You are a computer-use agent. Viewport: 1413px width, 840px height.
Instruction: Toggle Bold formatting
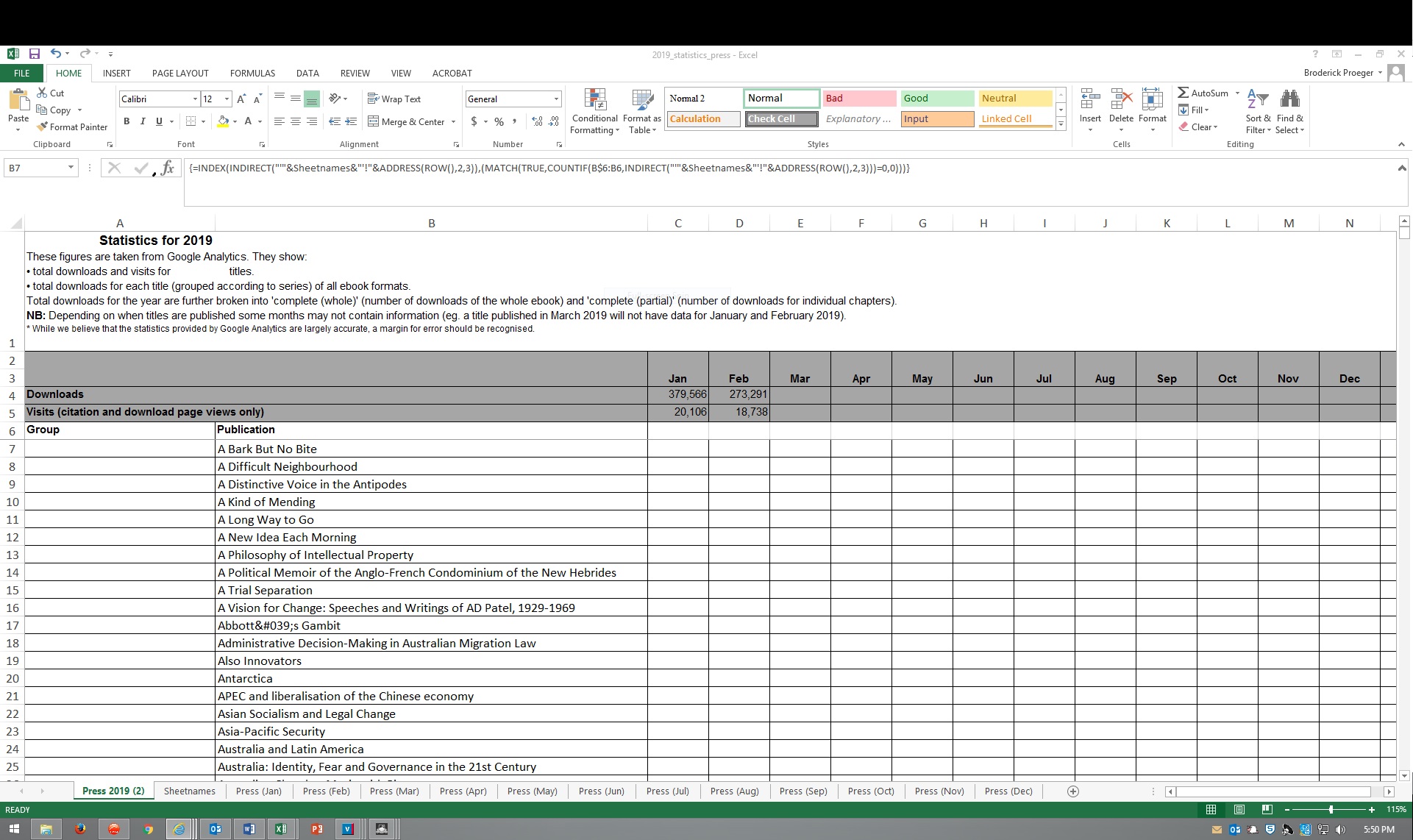pyautogui.click(x=127, y=121)
